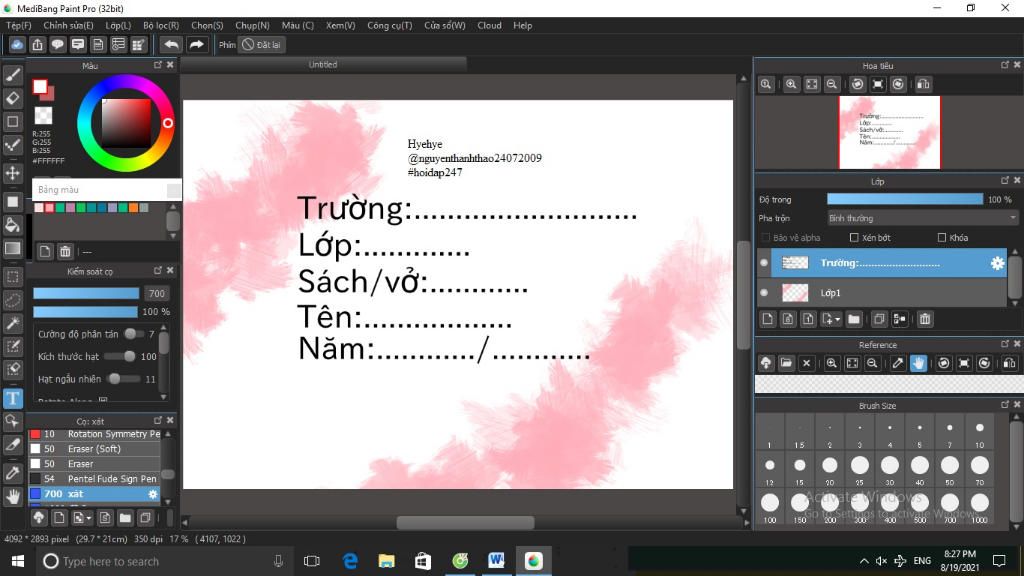Select the Brush tool in left toolbar

(x=12, y=75)
